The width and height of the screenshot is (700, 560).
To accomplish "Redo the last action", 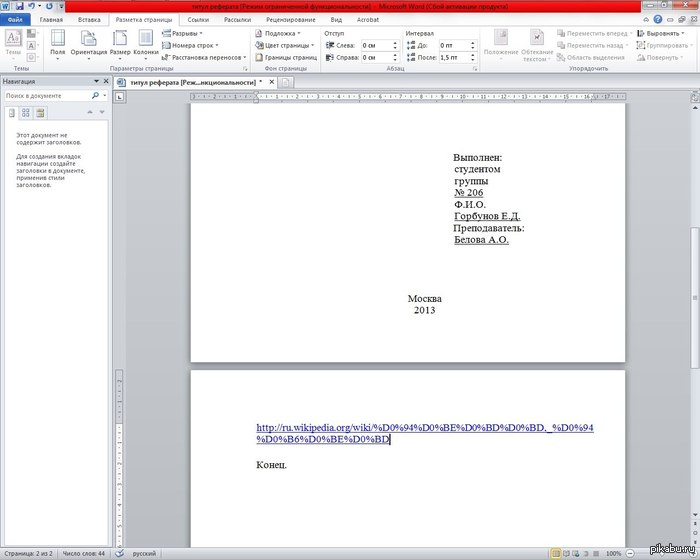I will click(49, 6).
